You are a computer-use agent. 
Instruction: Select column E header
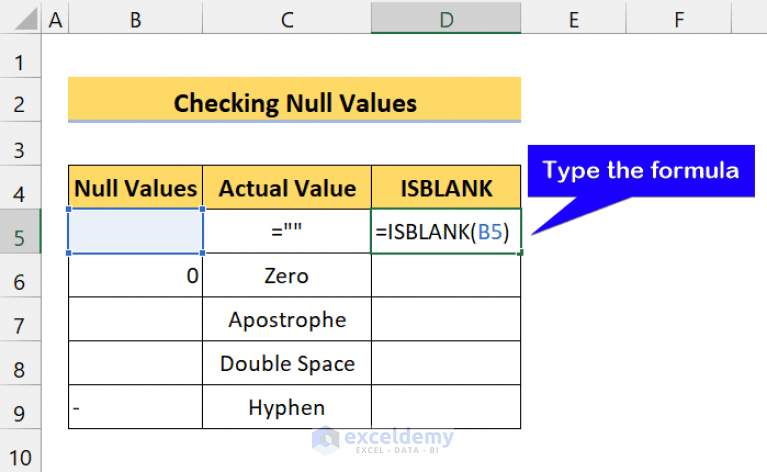(x=573, y=18)
